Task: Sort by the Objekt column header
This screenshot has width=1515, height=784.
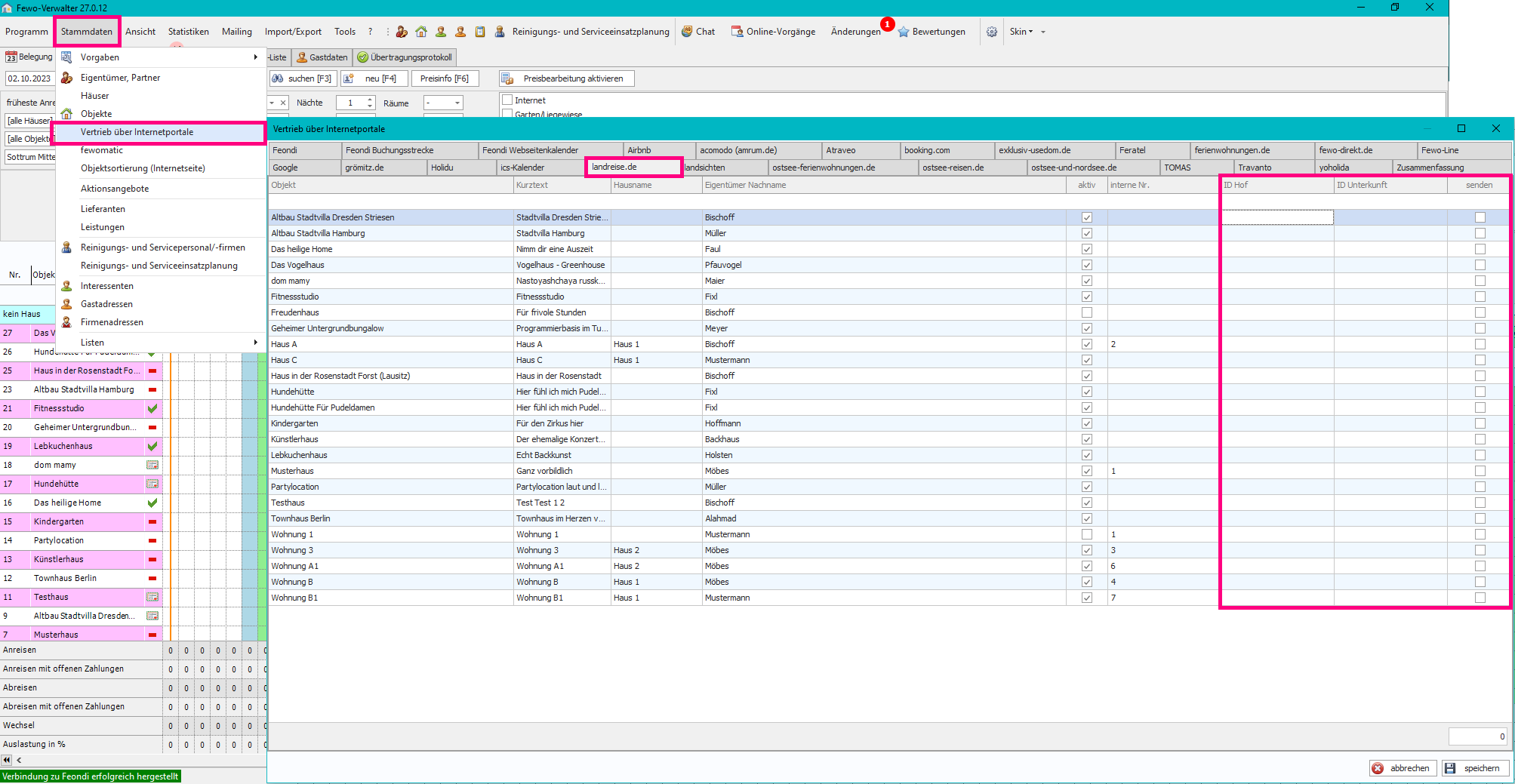Action: (x=391, y=185)
